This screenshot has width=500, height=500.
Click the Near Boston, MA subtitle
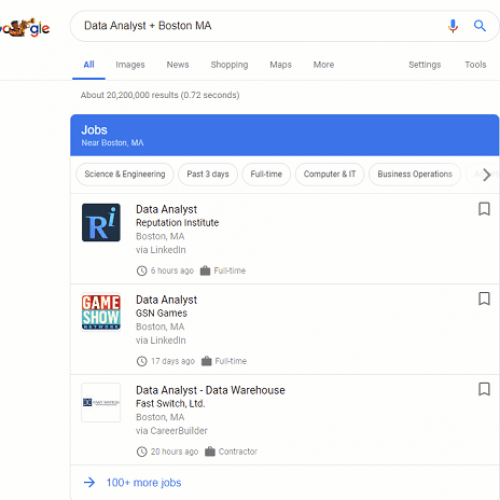pyautogui.click(x=112, y=143)
